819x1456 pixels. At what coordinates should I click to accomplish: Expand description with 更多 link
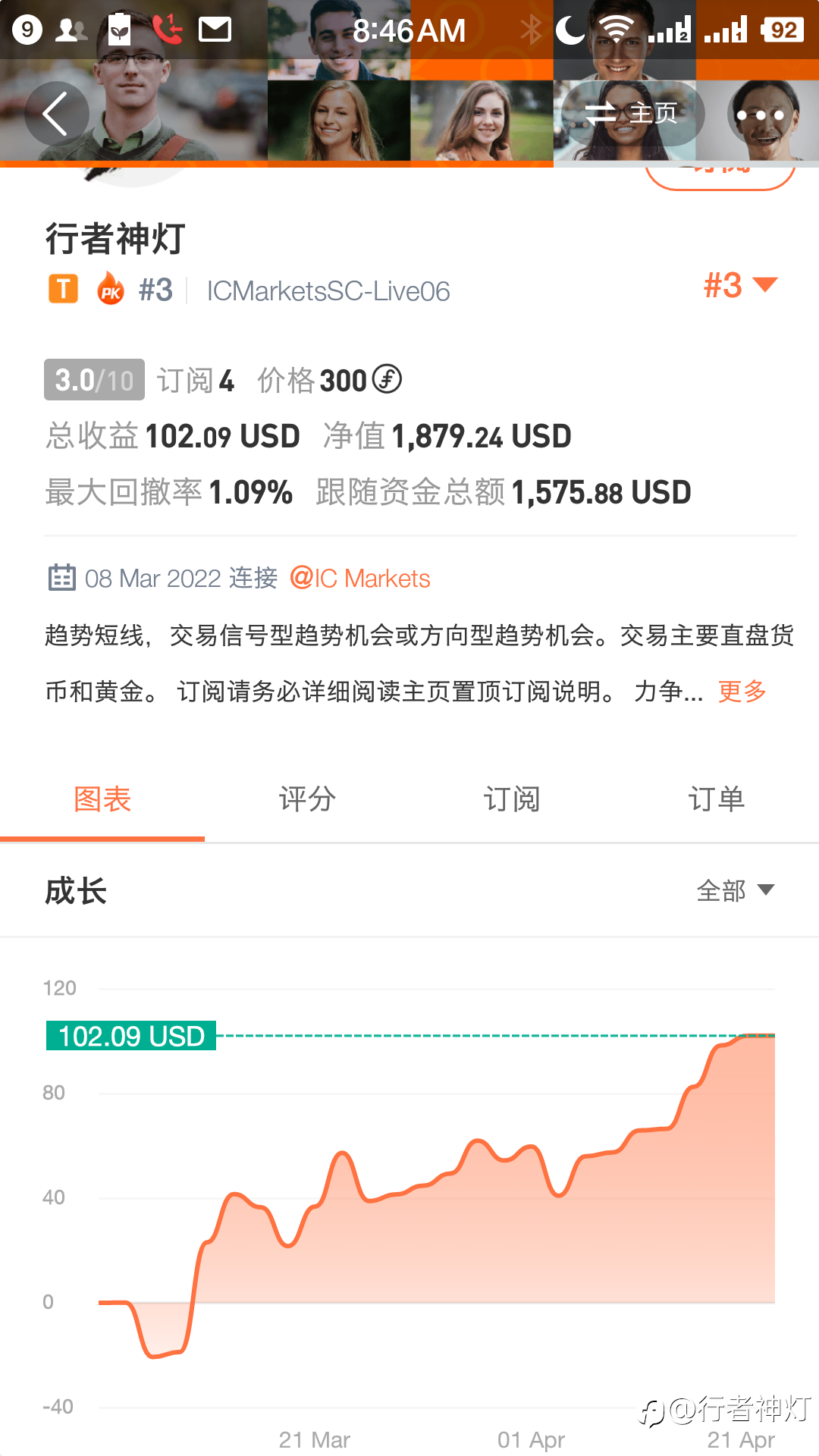[742, 691]
